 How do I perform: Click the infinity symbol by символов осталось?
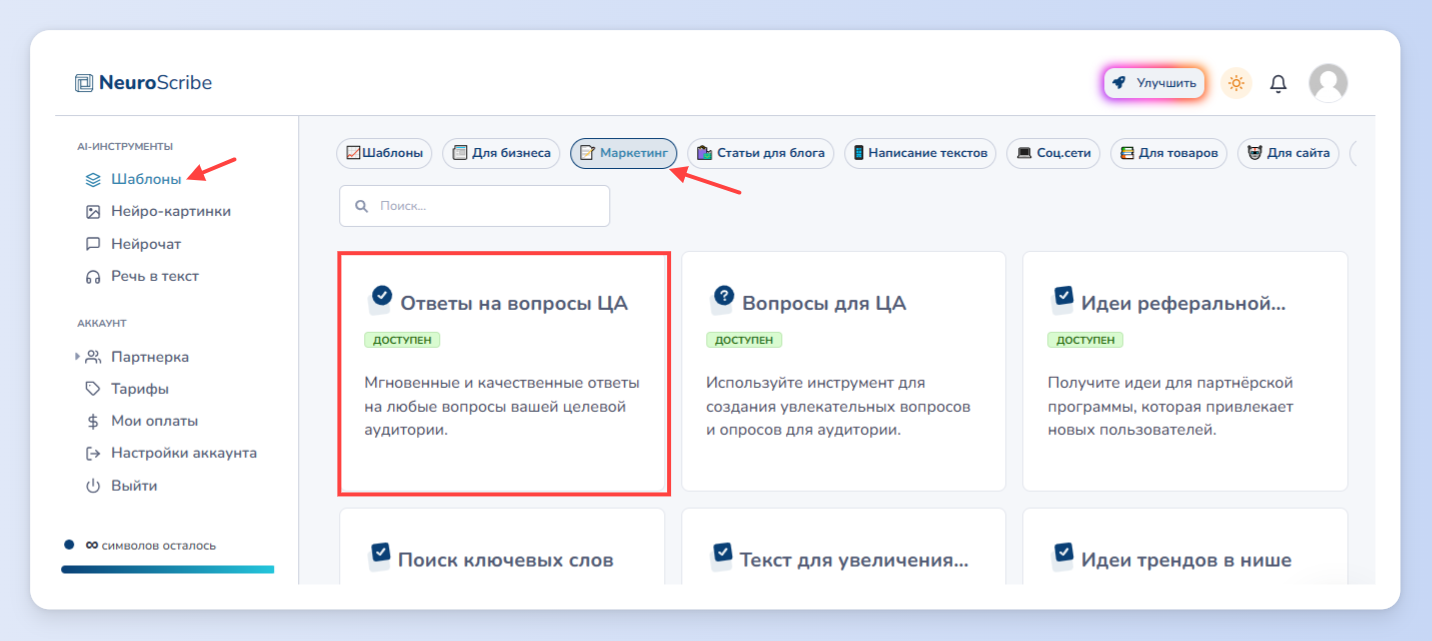pyautogui.click(x=92, y=545)
